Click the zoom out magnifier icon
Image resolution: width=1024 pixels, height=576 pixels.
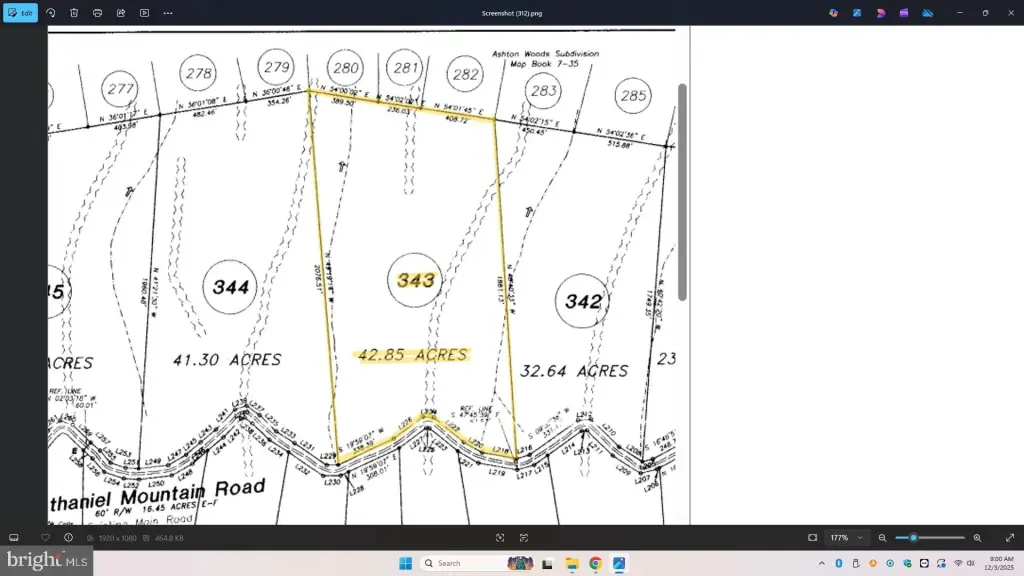click(882, 538)
